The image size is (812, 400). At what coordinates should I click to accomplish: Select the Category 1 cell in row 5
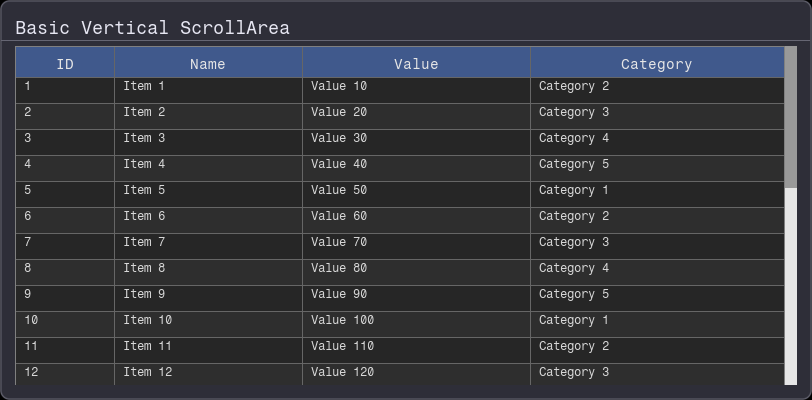coord(656,191)
